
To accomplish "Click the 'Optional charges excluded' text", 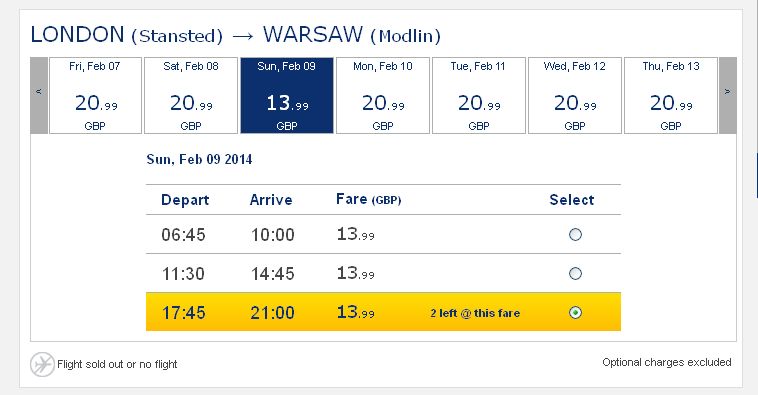I will coord(667,362).
